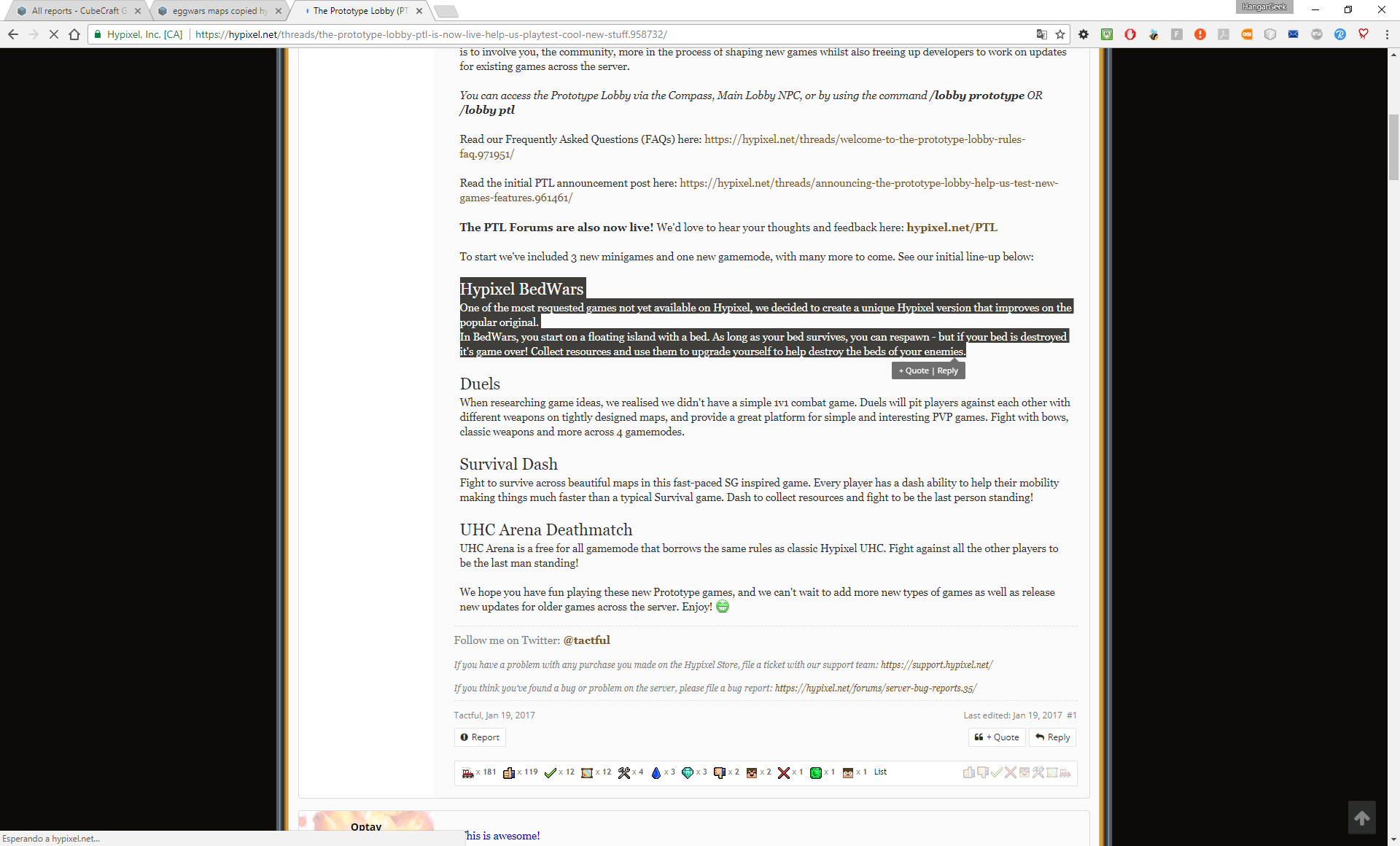Screen dimensions: 1400x846
Task: Click the HangarGeek profile button
Action: pos(1264,7)
